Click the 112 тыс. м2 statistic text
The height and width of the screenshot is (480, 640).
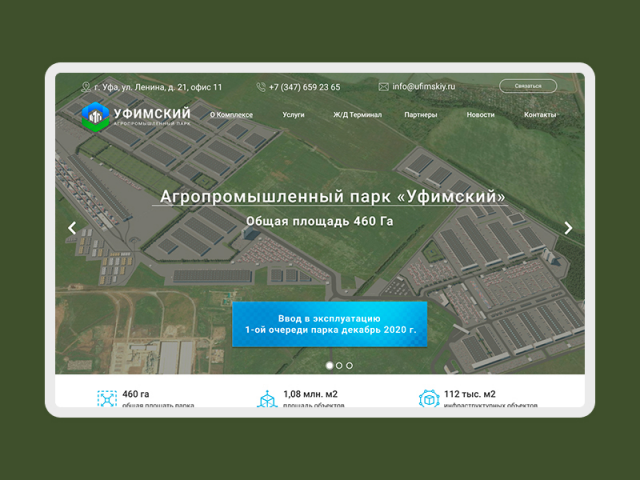(470, 394)
